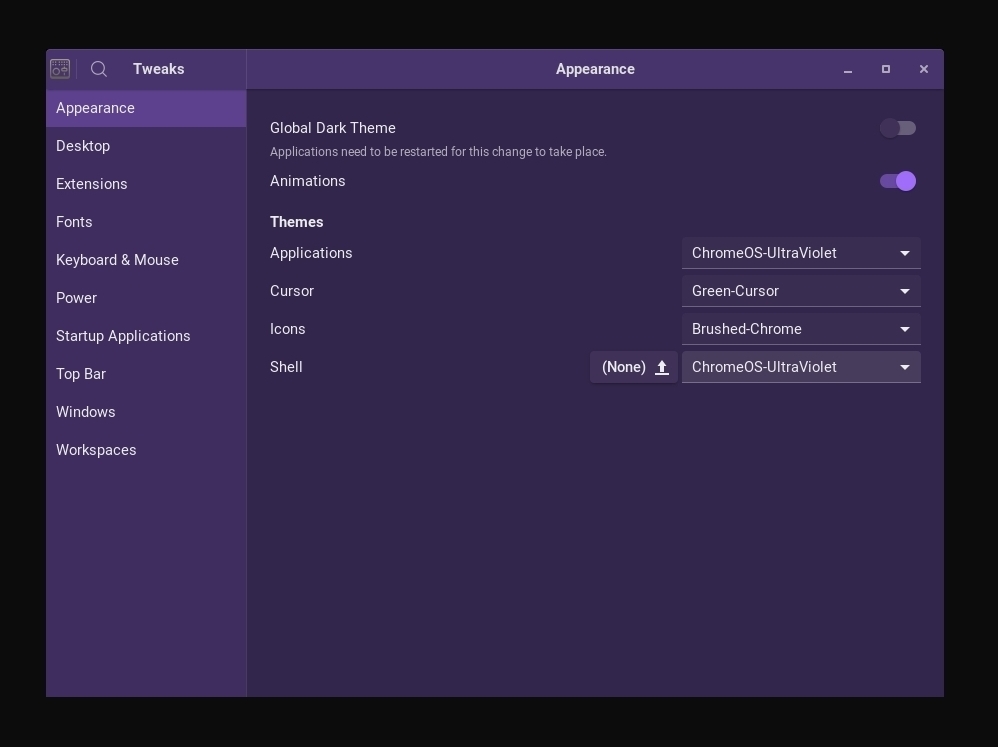The height and width of the screenshot is (747, 998).
Task: Click the Shell theme upload icon
Action: coord(662,367)
